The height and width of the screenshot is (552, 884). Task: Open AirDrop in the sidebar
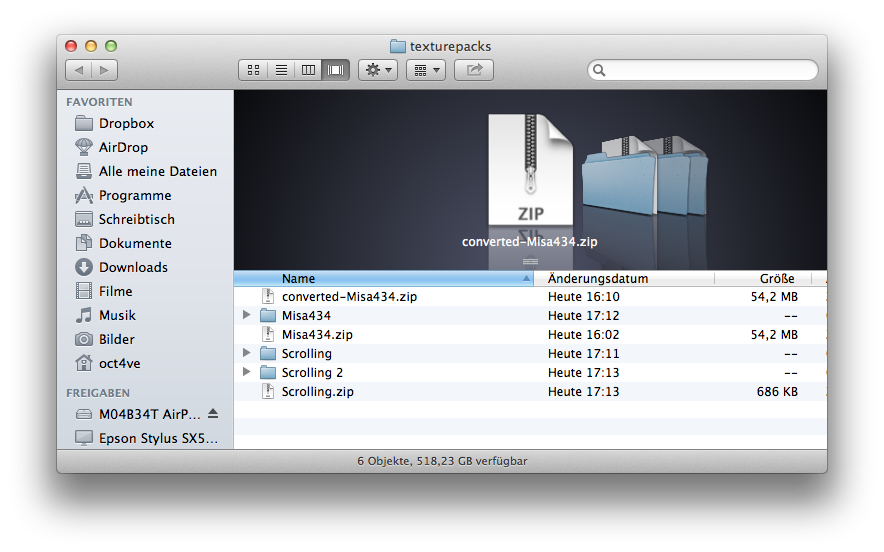coord(123,148)
